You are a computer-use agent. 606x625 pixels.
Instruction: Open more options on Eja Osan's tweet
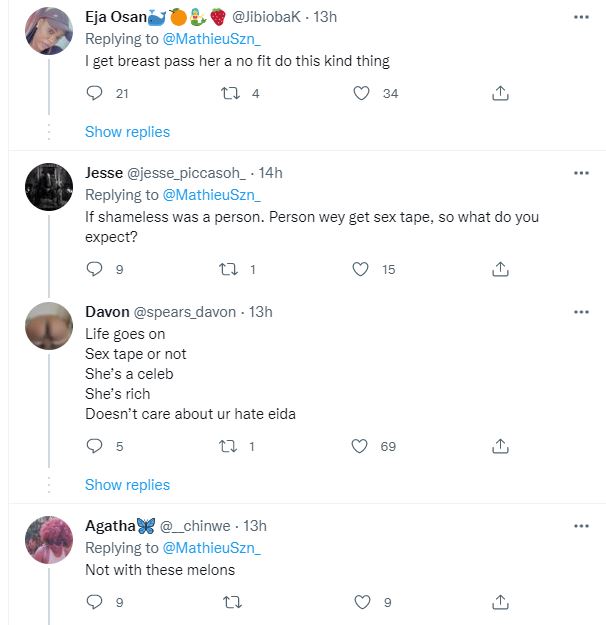(581, 18)
